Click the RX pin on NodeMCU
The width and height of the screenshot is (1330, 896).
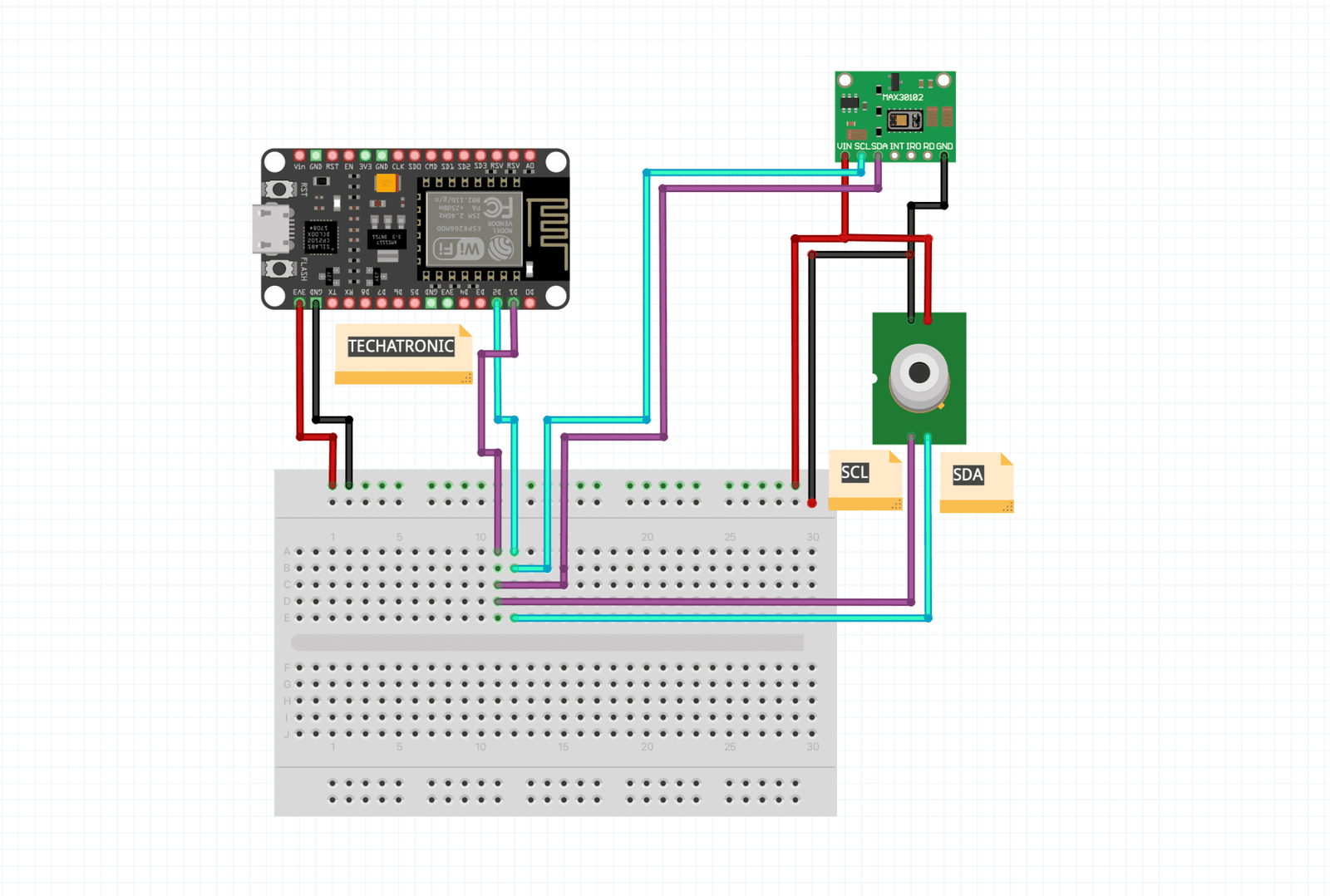[x=348, y=303]
